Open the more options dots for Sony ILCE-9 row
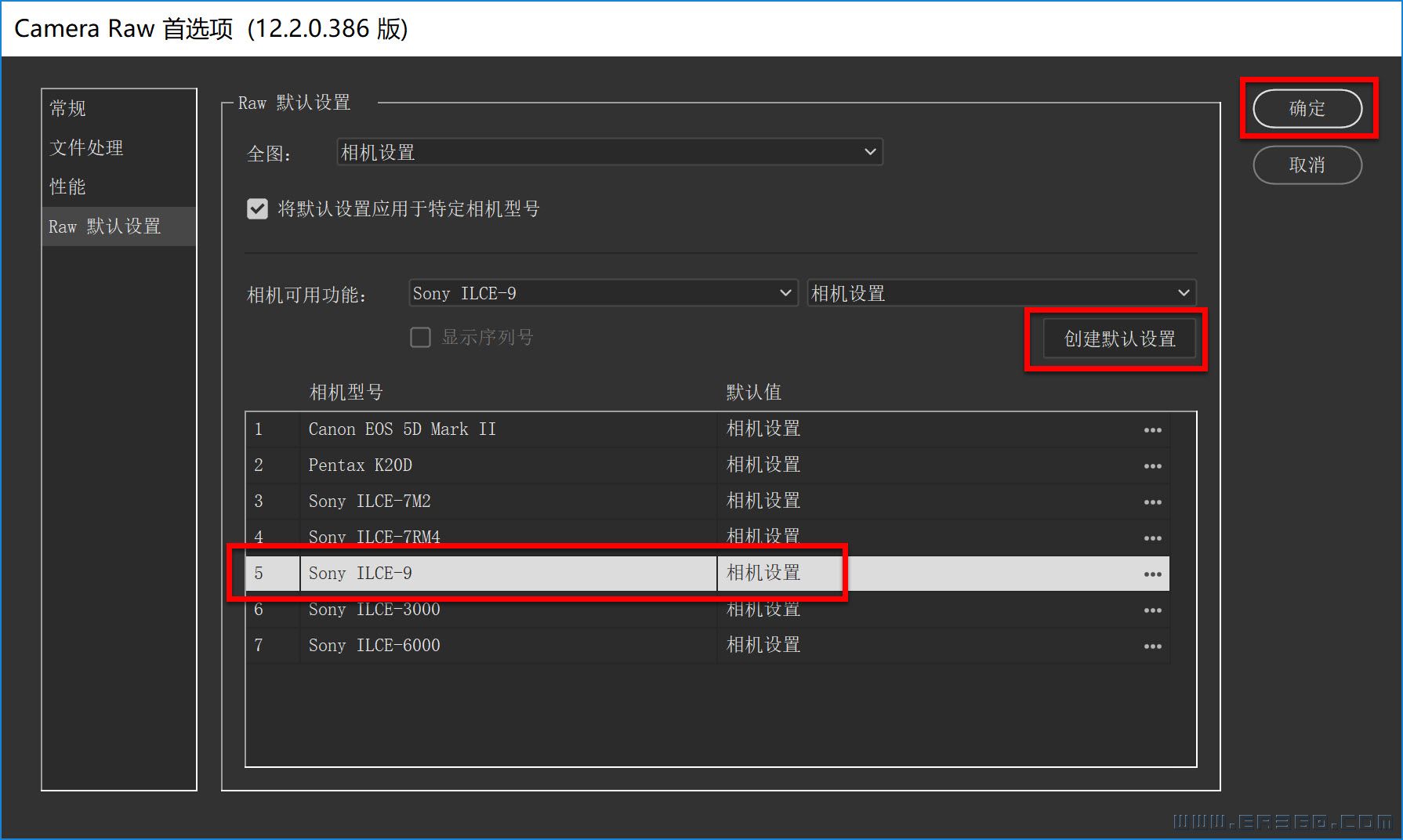1403x840 pixels. pyautogui.click(x=1152, y=574)
